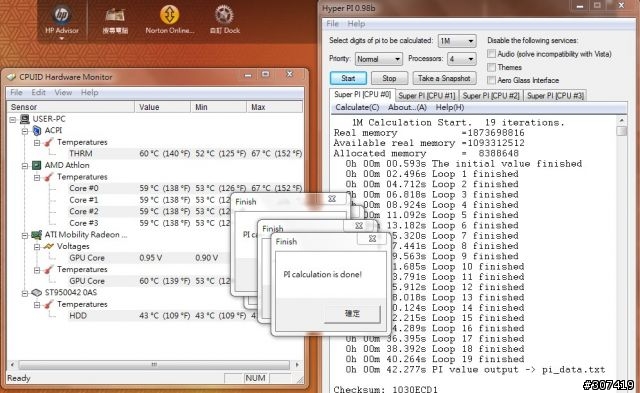Click the CPUID Hardware Monitor title bar icon
The height and width of the screenshot is (393, 640).
(11, 77)
